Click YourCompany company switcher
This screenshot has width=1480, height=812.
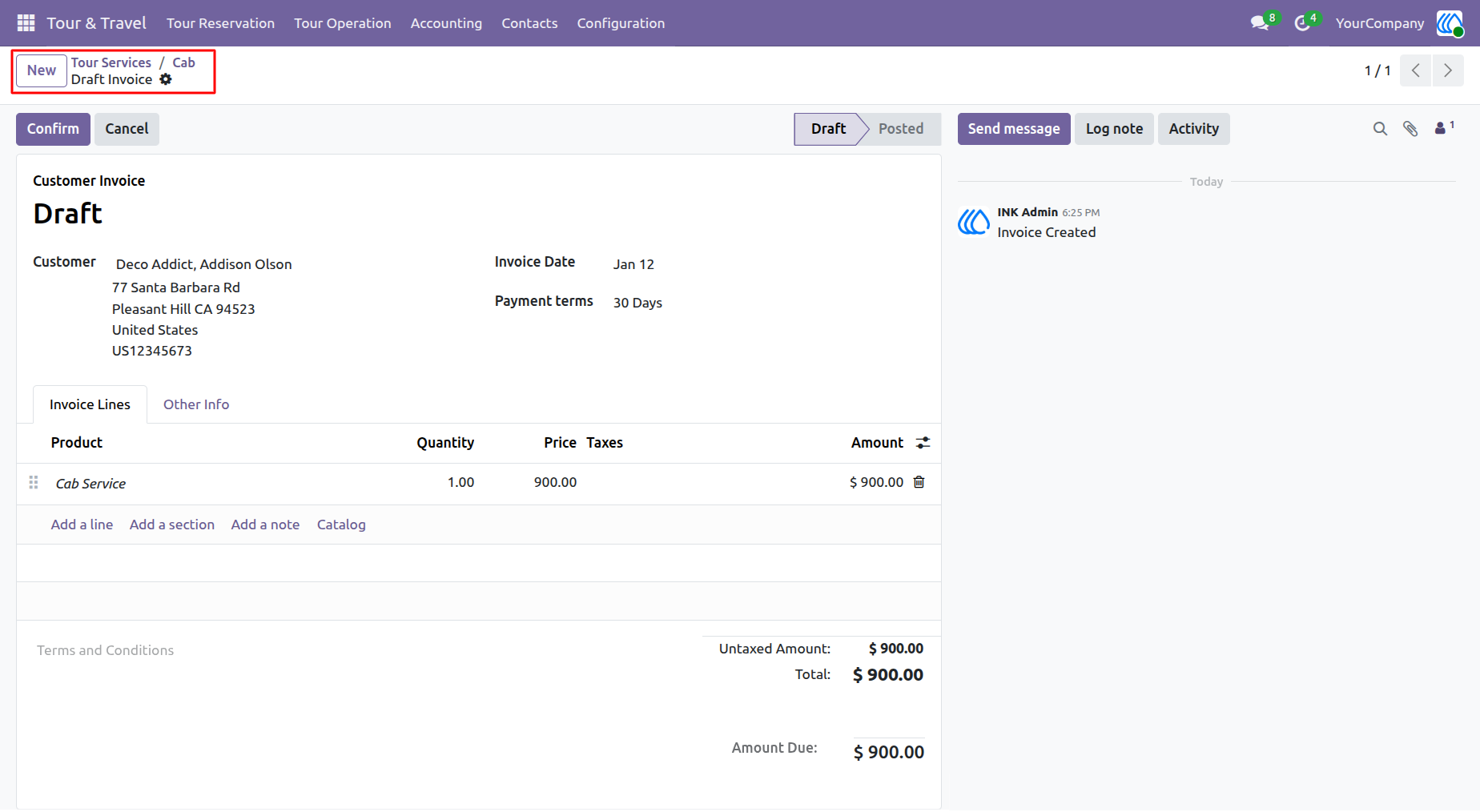pyautogui.click(x=1380, y=23)
